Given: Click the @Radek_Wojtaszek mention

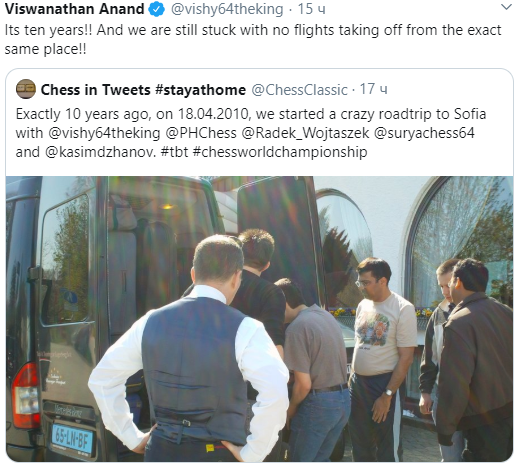Looking at the screenshot, I should [x=305, y=133].
